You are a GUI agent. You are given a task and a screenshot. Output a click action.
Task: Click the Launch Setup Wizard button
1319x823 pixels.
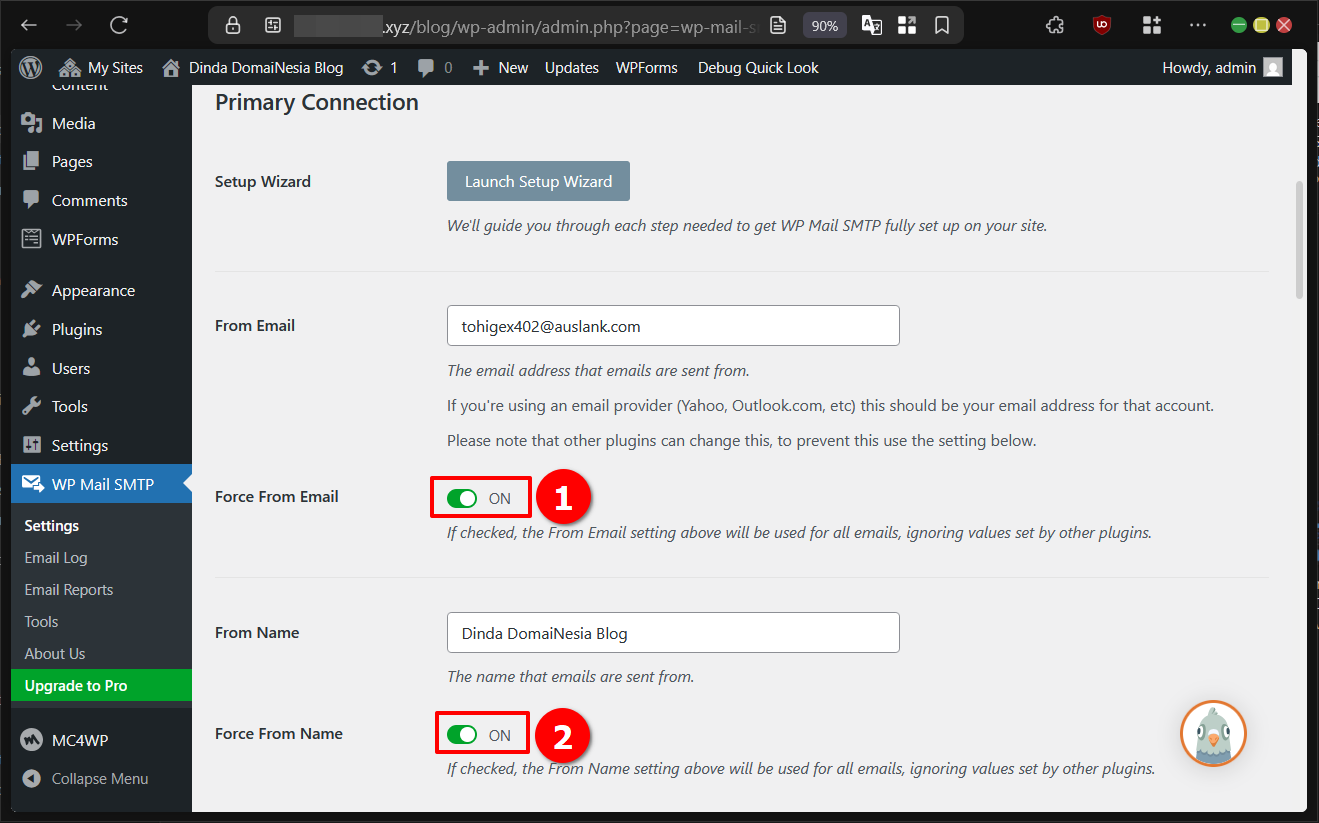point(538,181)
